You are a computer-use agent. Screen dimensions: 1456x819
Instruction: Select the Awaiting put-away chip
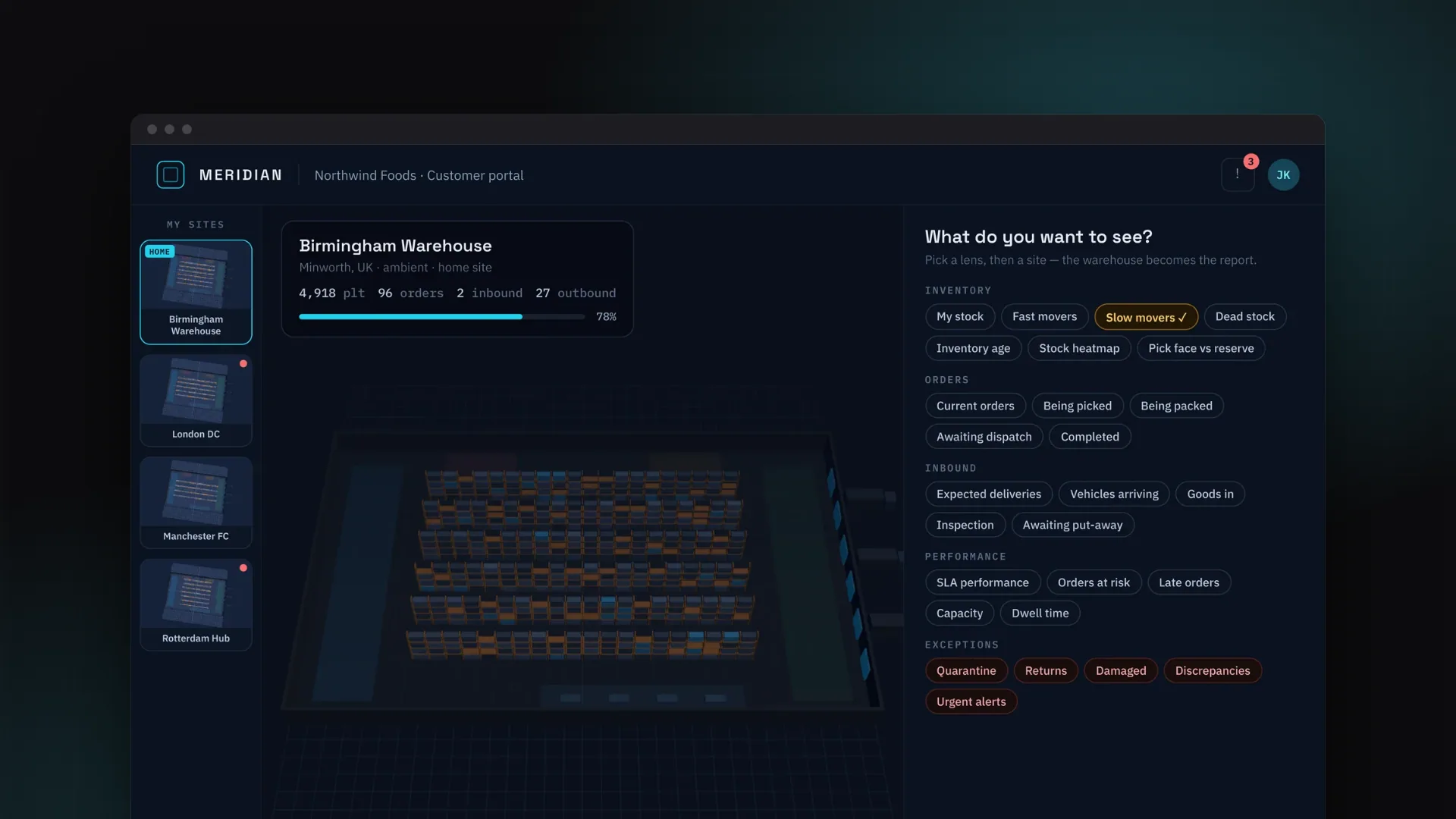click(1072, 525)
